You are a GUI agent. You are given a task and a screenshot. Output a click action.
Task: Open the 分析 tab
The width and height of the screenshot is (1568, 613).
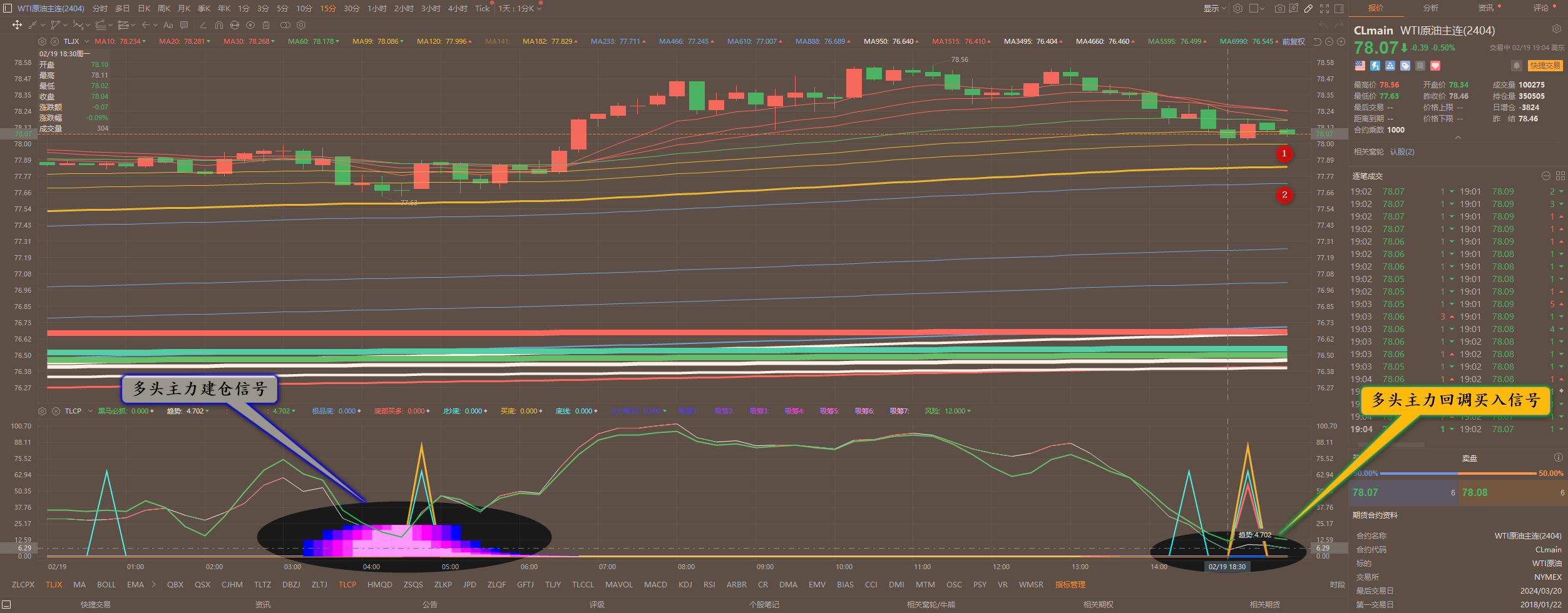pos(1430,8)
